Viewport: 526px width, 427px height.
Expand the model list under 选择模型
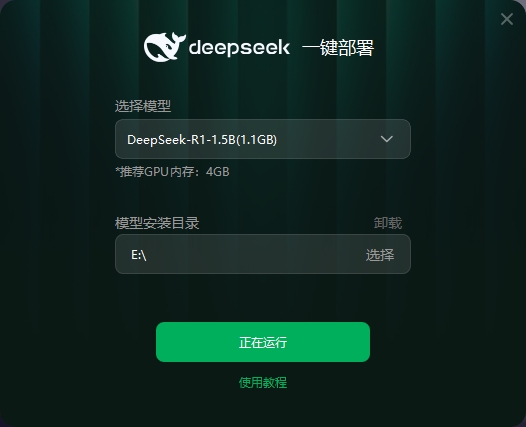point(263,139)
